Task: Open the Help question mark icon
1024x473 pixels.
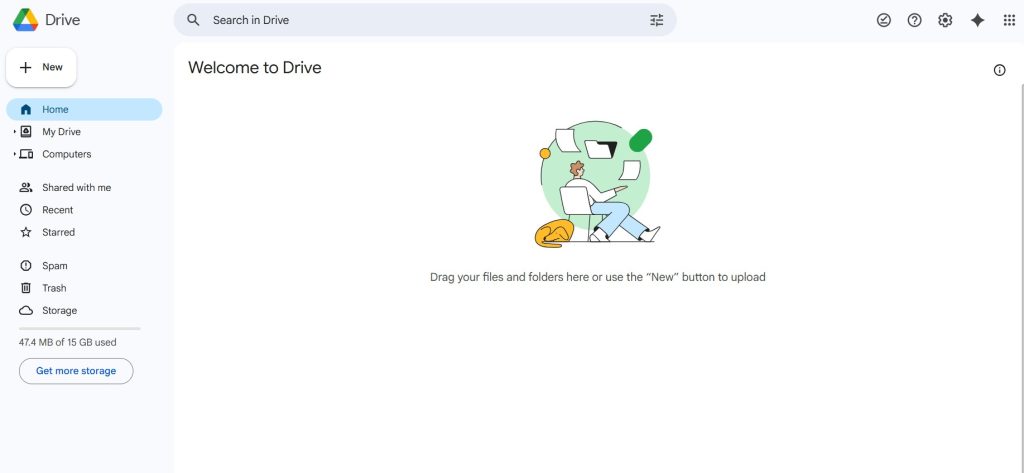Action: (914, 20)
